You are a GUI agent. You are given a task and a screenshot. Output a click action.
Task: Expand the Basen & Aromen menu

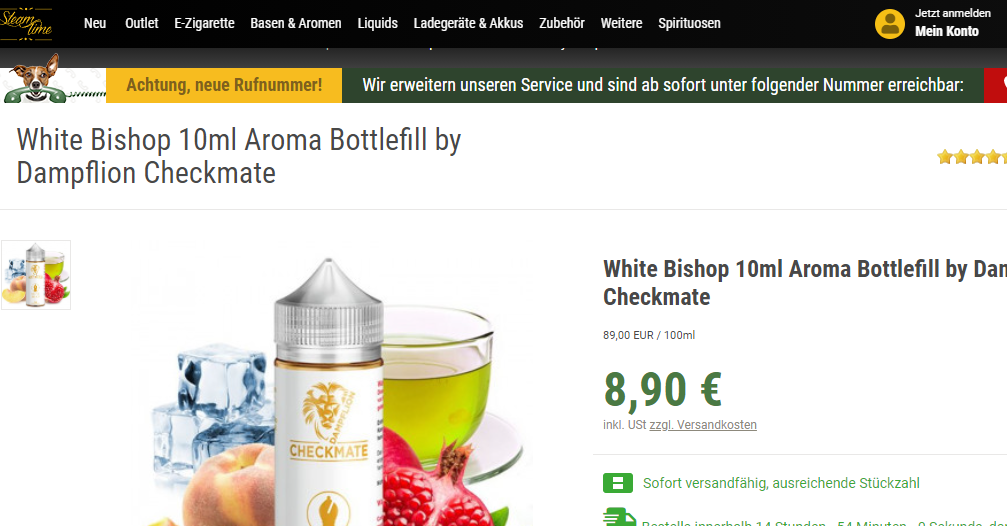point(295,23)
